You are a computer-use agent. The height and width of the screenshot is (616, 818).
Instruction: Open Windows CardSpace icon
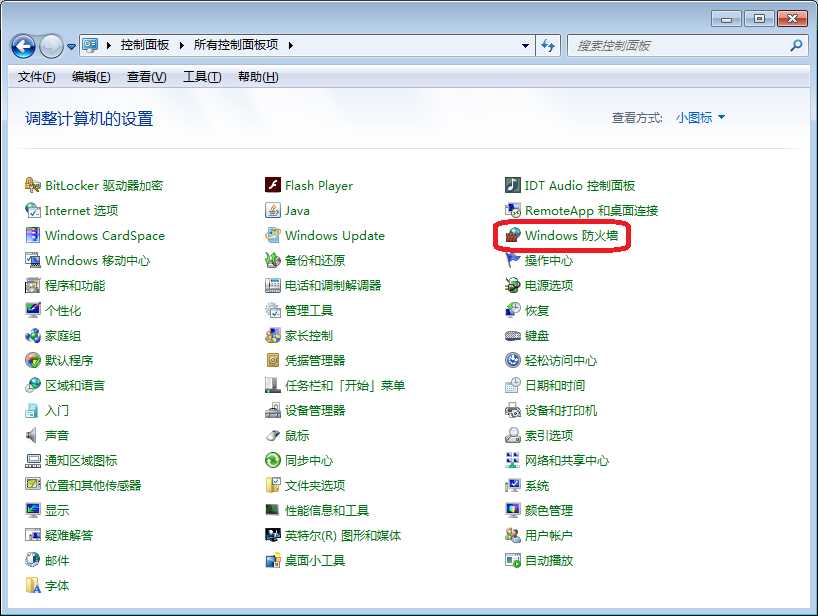pos(33,235)
